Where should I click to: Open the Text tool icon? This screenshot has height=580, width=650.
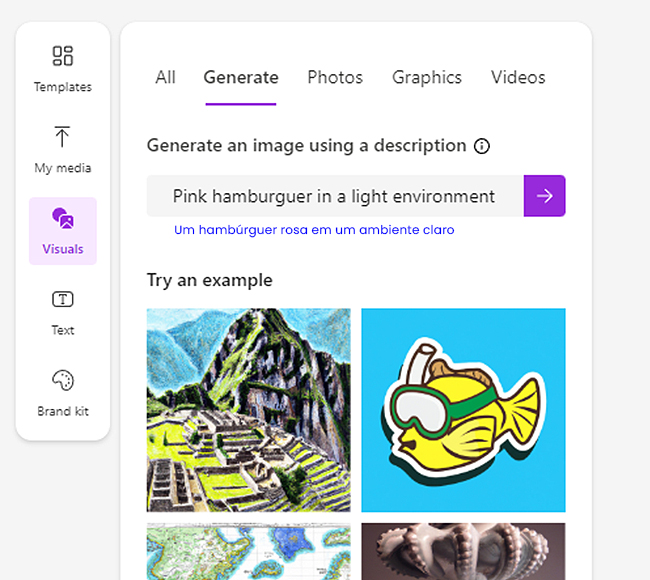(63, 299)
